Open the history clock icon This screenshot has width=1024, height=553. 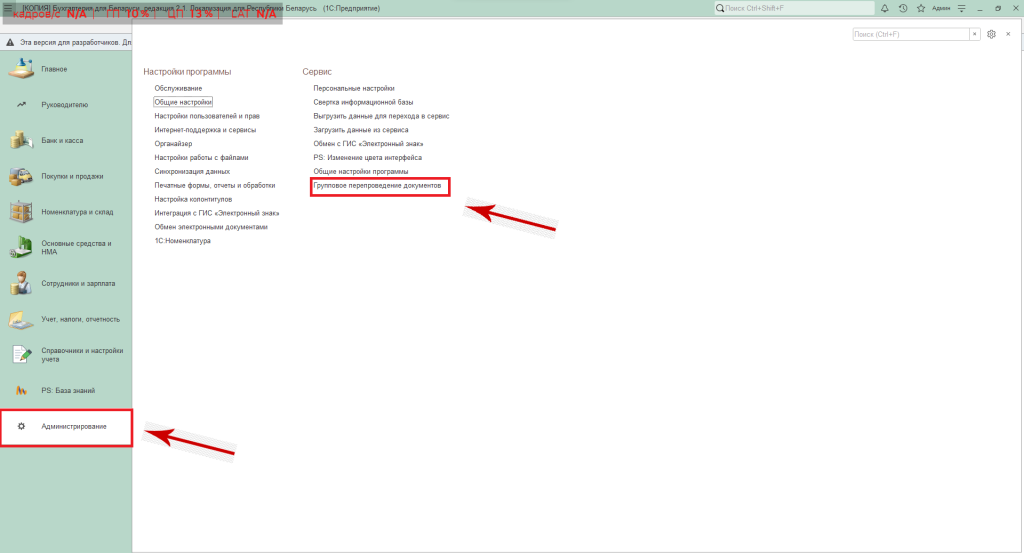tap(903, 8)
